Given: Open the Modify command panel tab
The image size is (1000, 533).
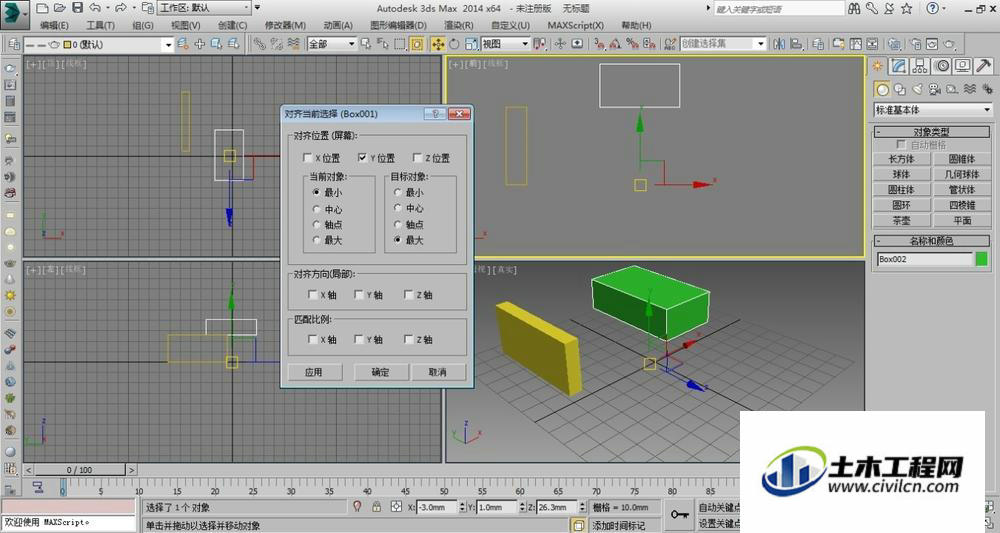Looking at the screenshot, I should click(899, 66).
